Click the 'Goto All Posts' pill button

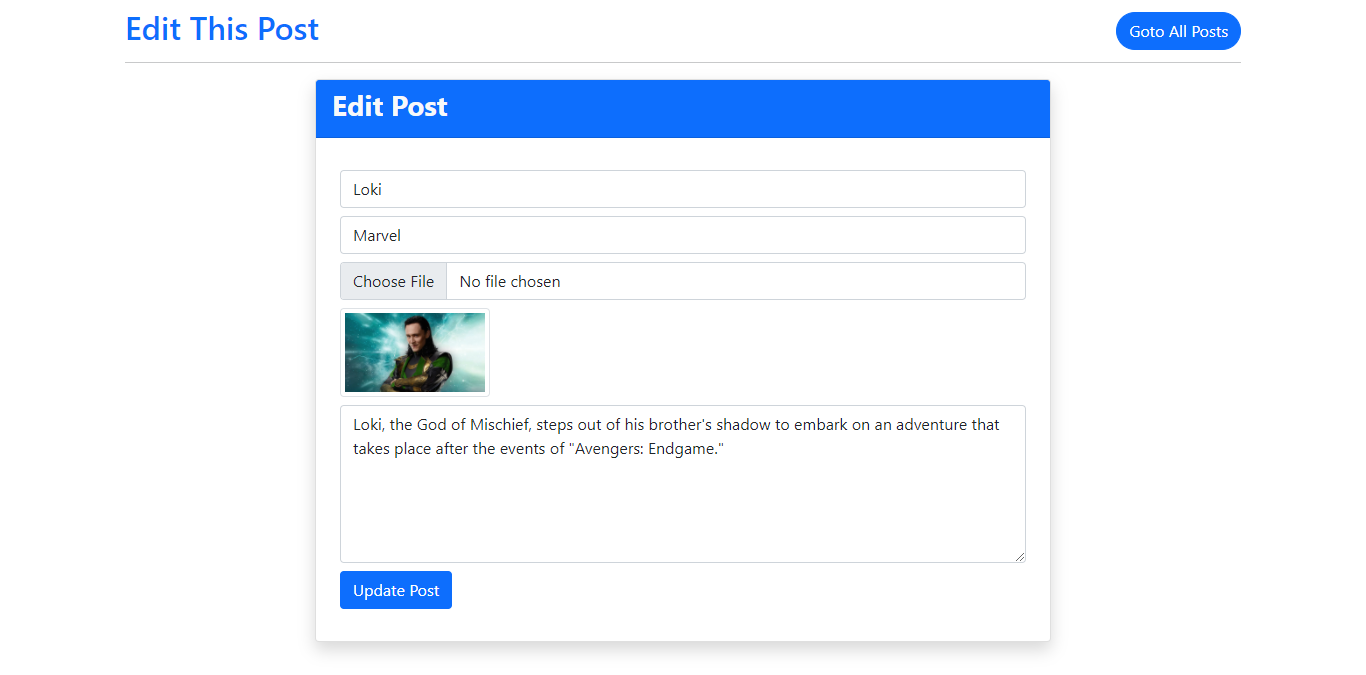coord(1178,31)
